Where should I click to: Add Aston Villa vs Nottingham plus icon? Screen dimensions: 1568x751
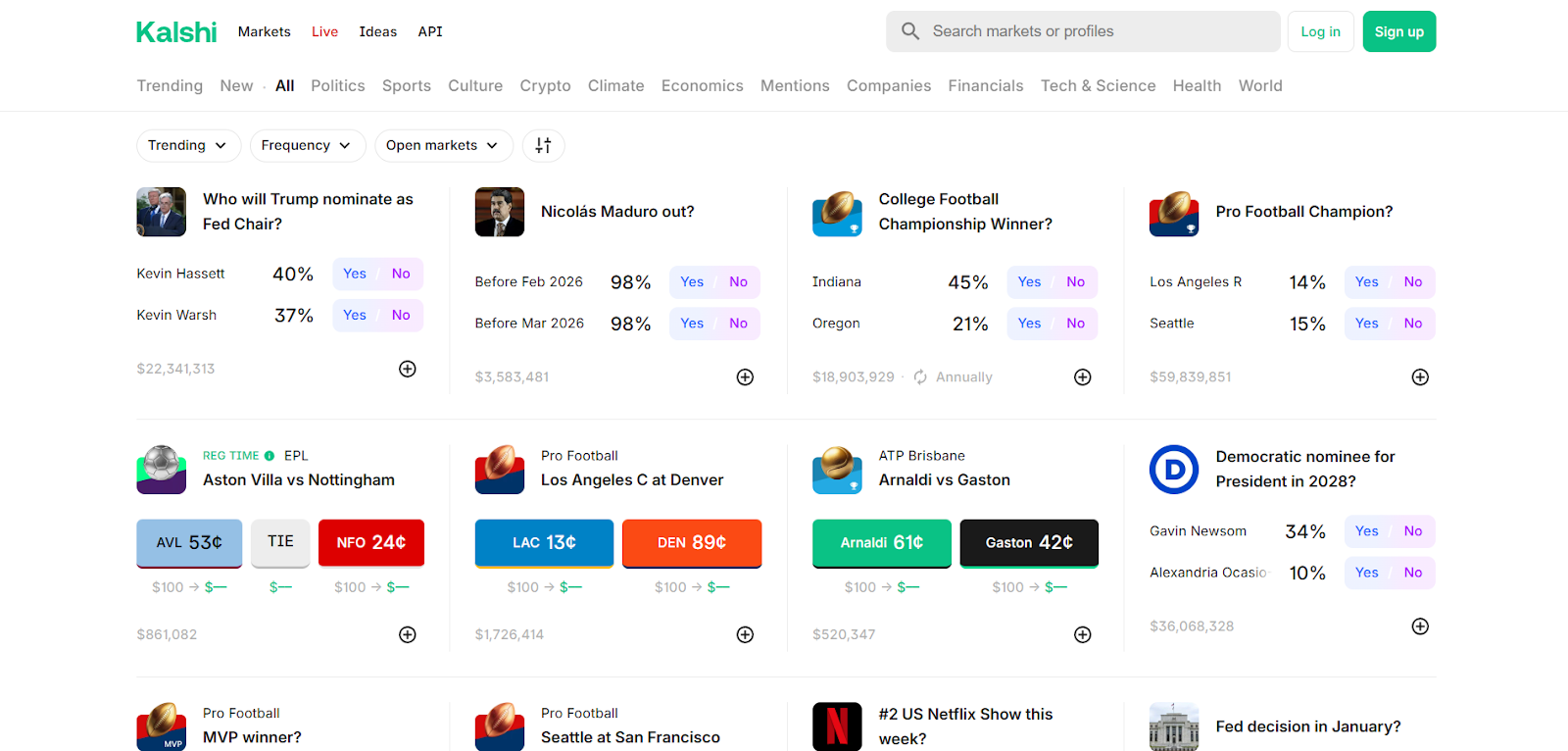(408, 634)
